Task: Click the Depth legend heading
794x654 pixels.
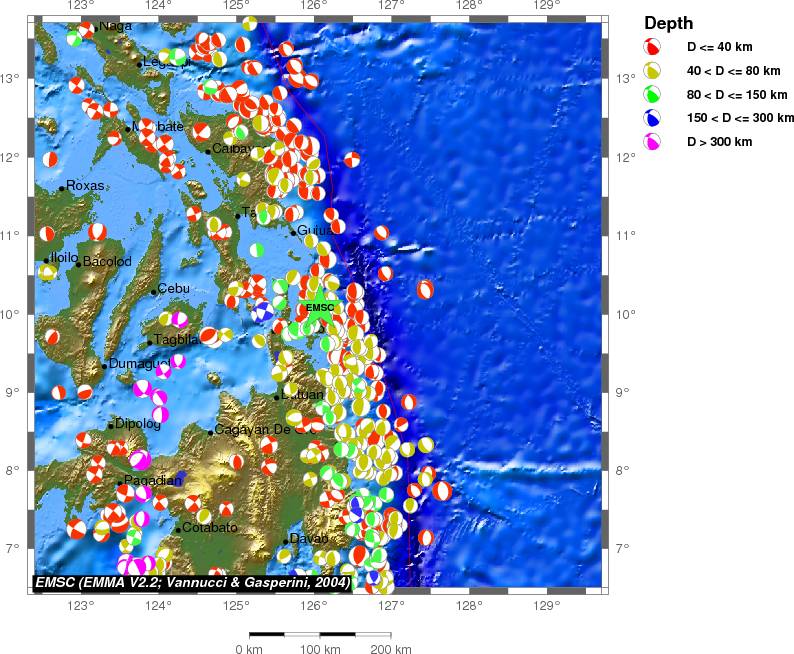Action: click(668, 23)
